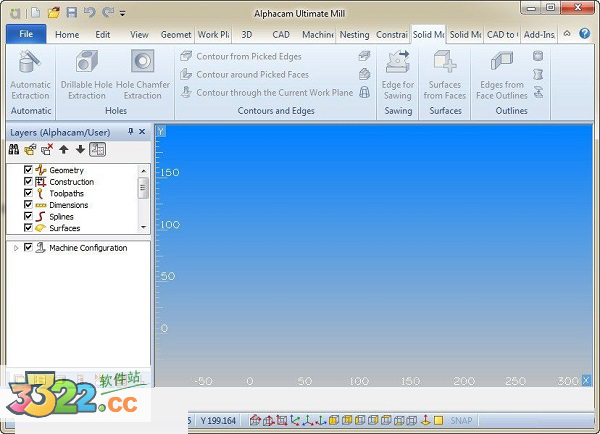
Task: Move layer up with the up arrow
Action: point(64,149)
